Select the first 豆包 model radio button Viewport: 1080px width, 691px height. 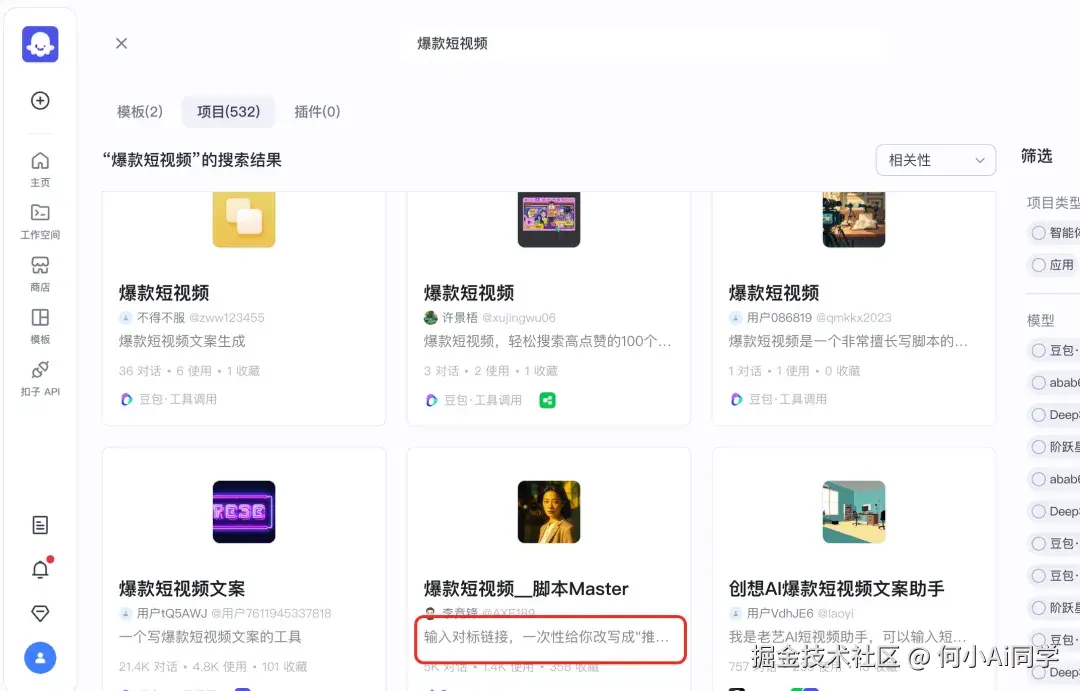1041,350
